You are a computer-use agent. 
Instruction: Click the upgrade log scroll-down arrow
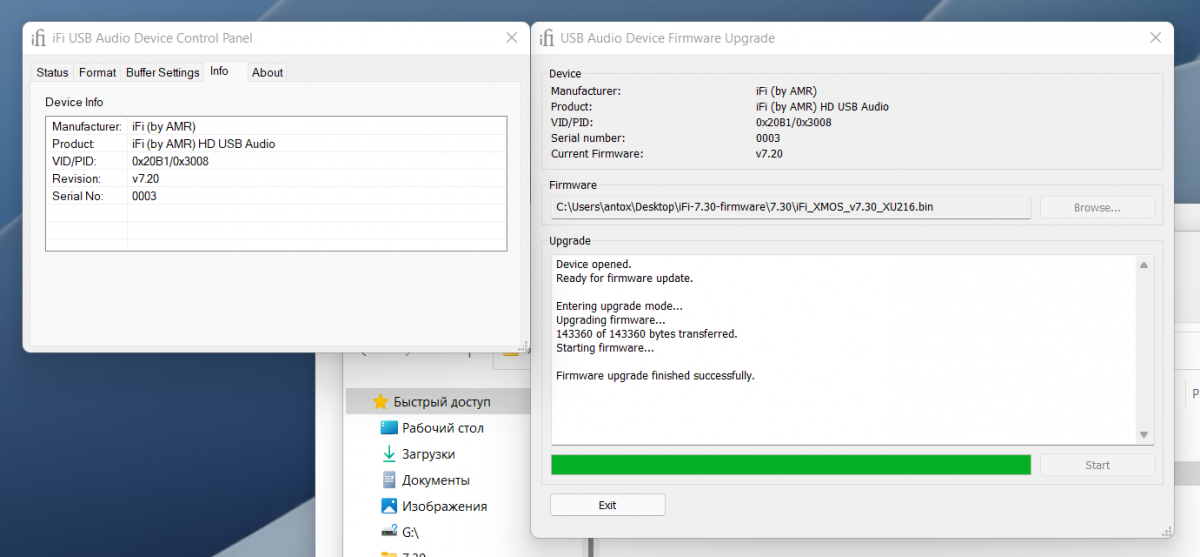1144,435
